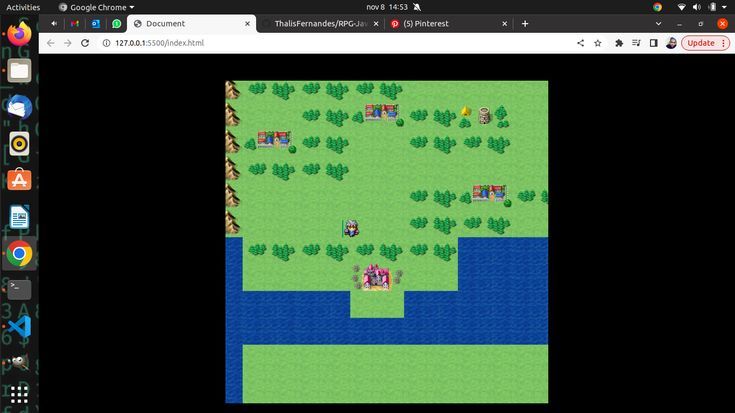Open the tab search dropdown chevron
Screen dimensions: 735x413
click(x=658, y=23)
